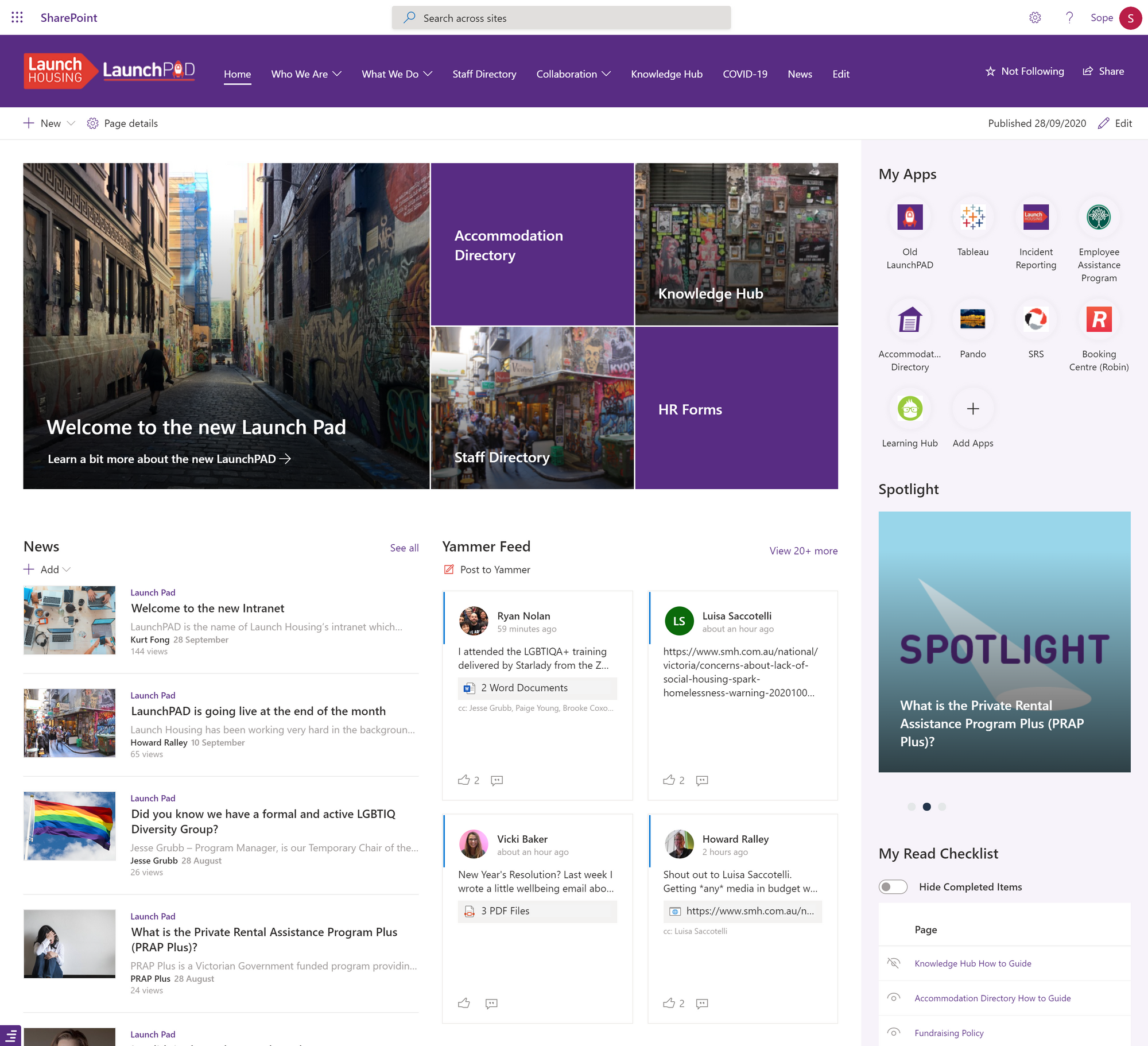Toggle read status for Accommodation Directory How to Guide
Viewport: 1148px width, 1046px height.
pos(894,998)
